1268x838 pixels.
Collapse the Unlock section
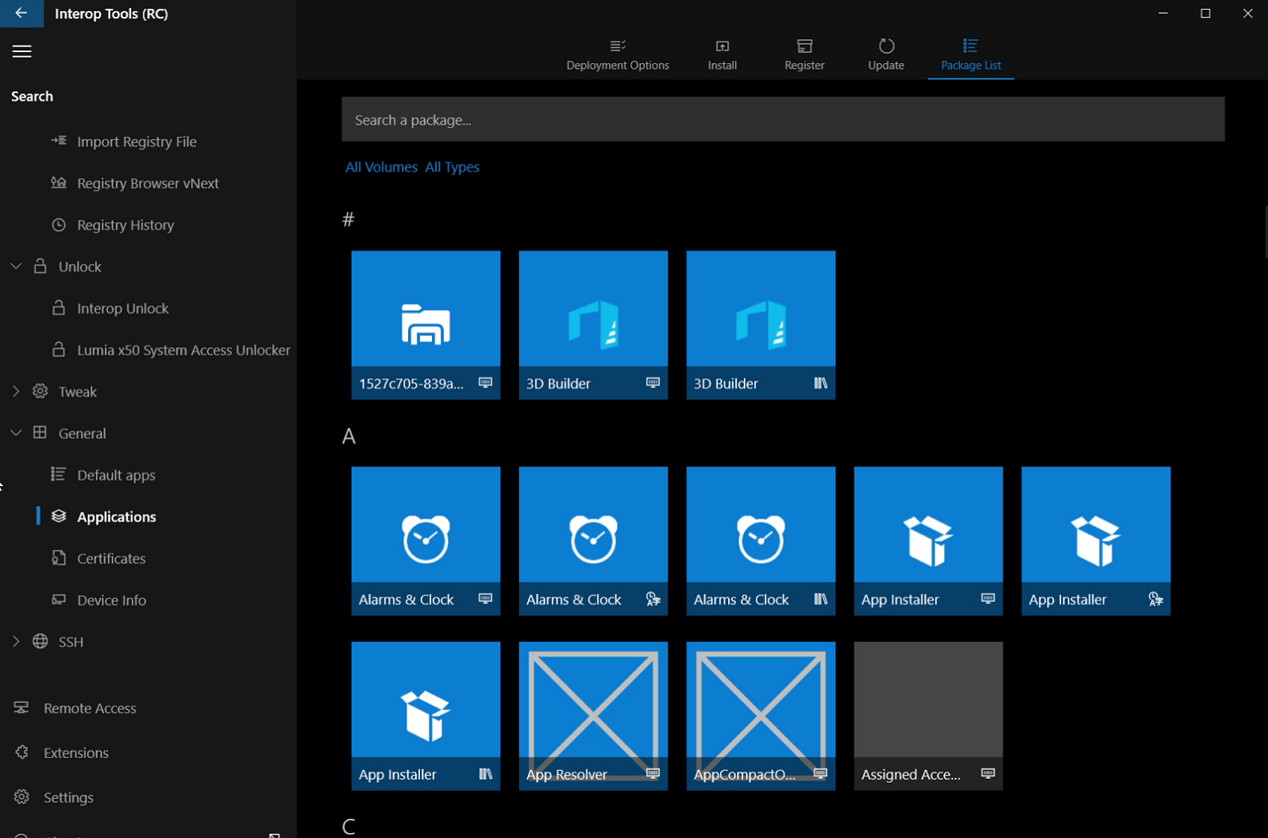click(16, 267)
